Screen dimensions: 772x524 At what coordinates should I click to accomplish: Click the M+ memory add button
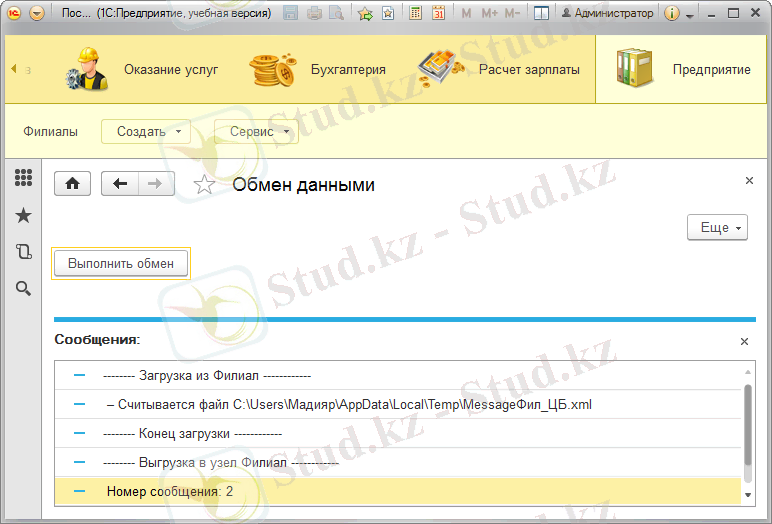(x=489, y=13)
